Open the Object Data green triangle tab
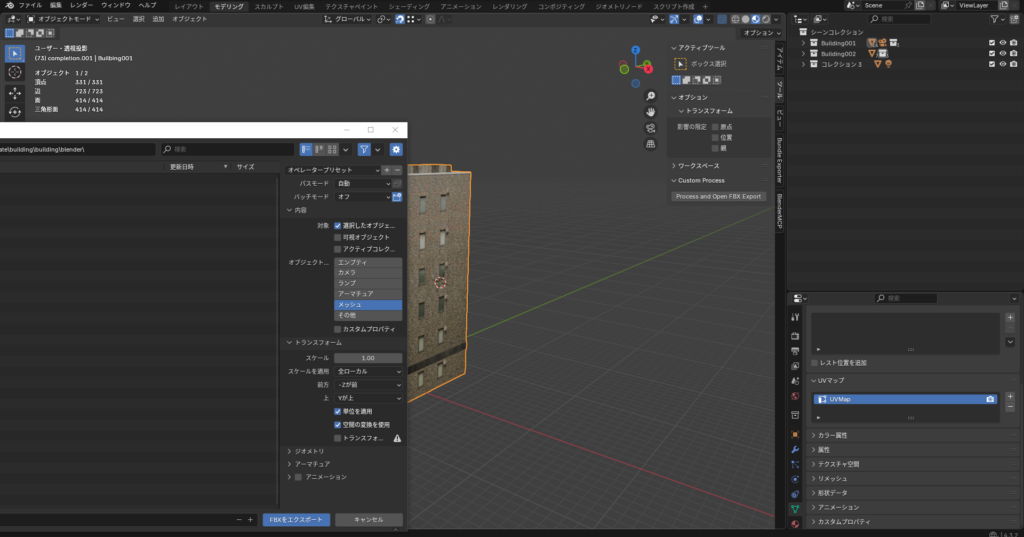This screenshot has height=537, width=1024. 794,508
